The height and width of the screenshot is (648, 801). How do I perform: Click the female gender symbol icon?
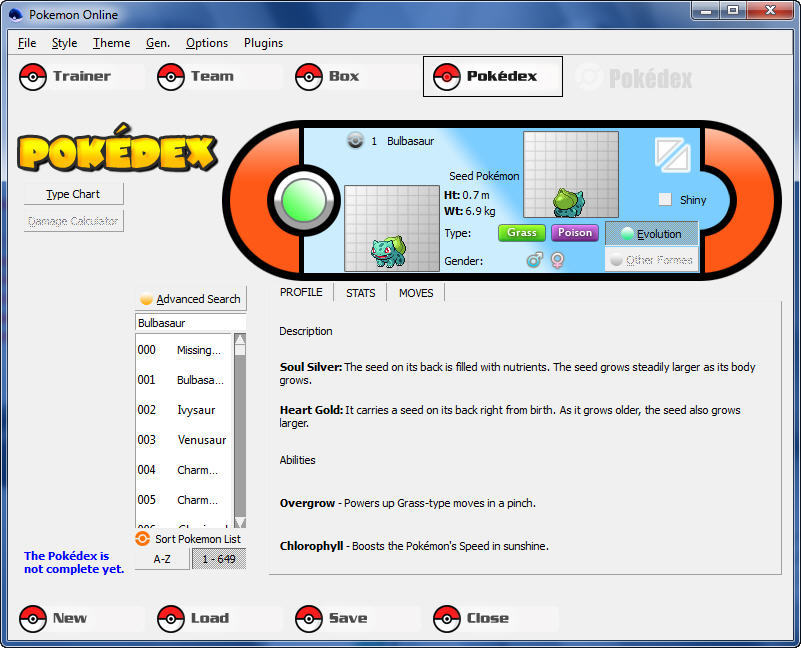(x=557, y=260)
